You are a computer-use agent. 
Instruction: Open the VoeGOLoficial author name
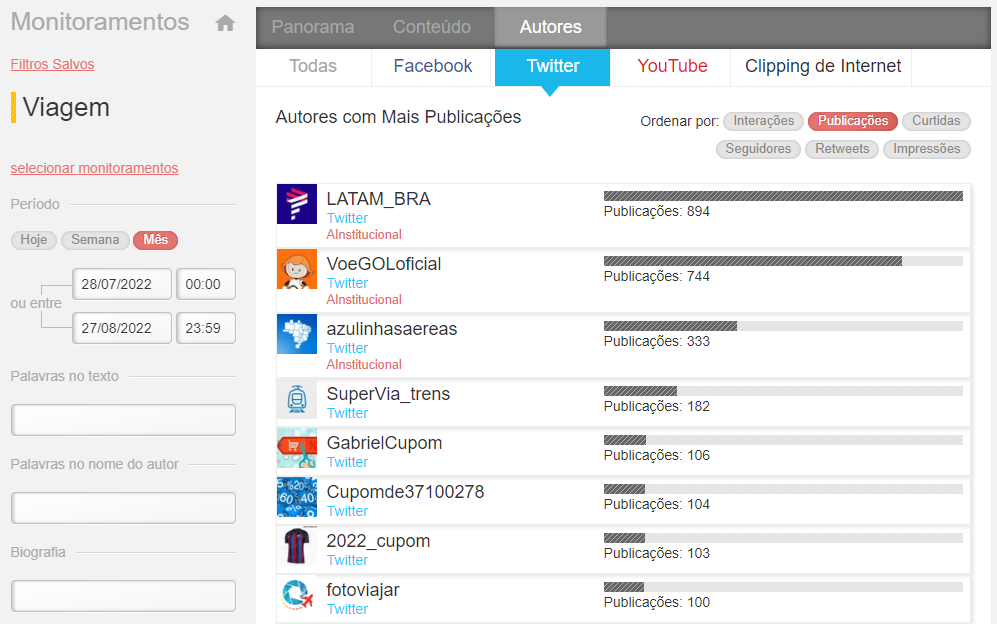383,264
